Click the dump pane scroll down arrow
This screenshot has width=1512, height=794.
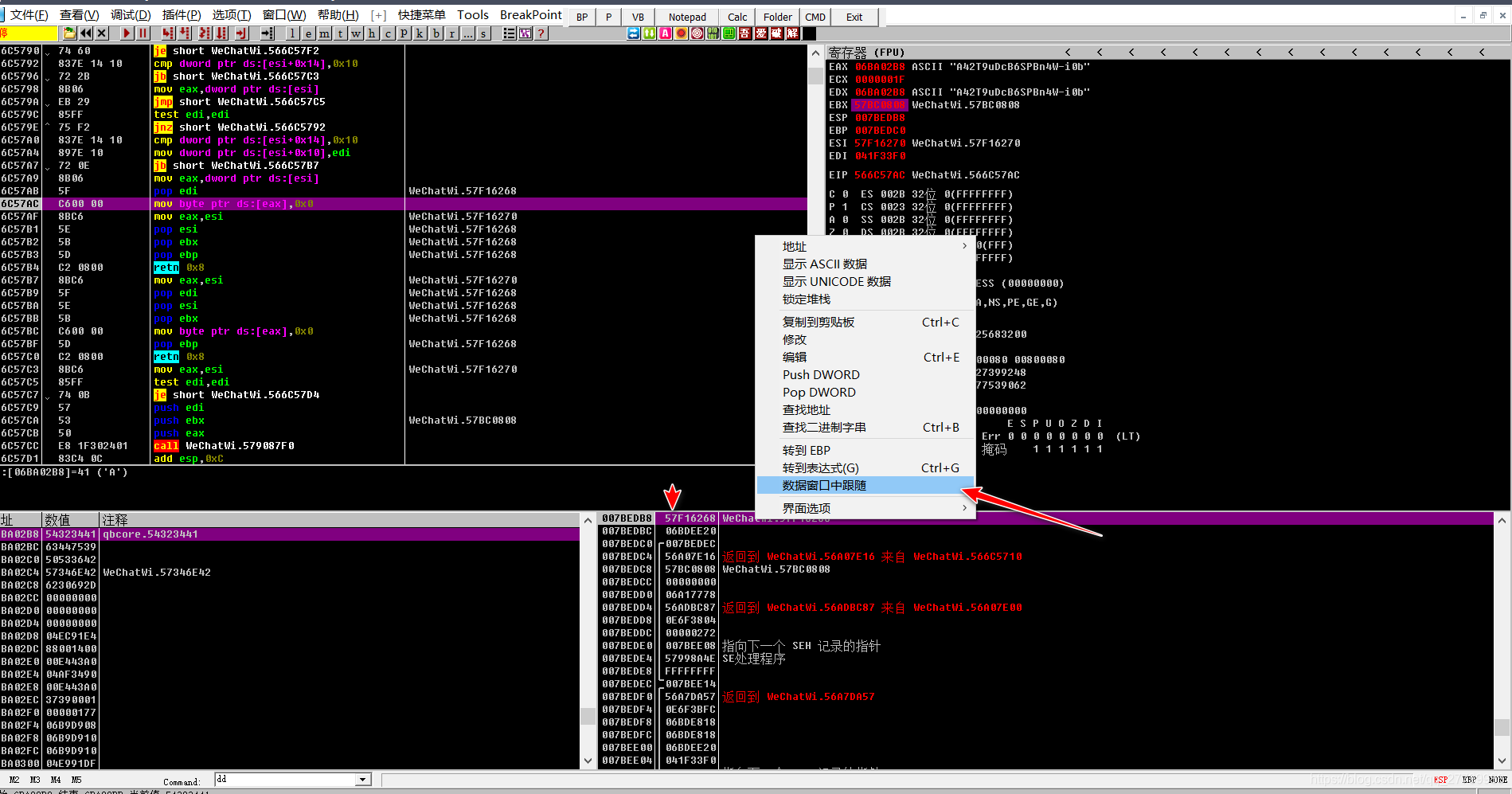[x=588, y=761]
